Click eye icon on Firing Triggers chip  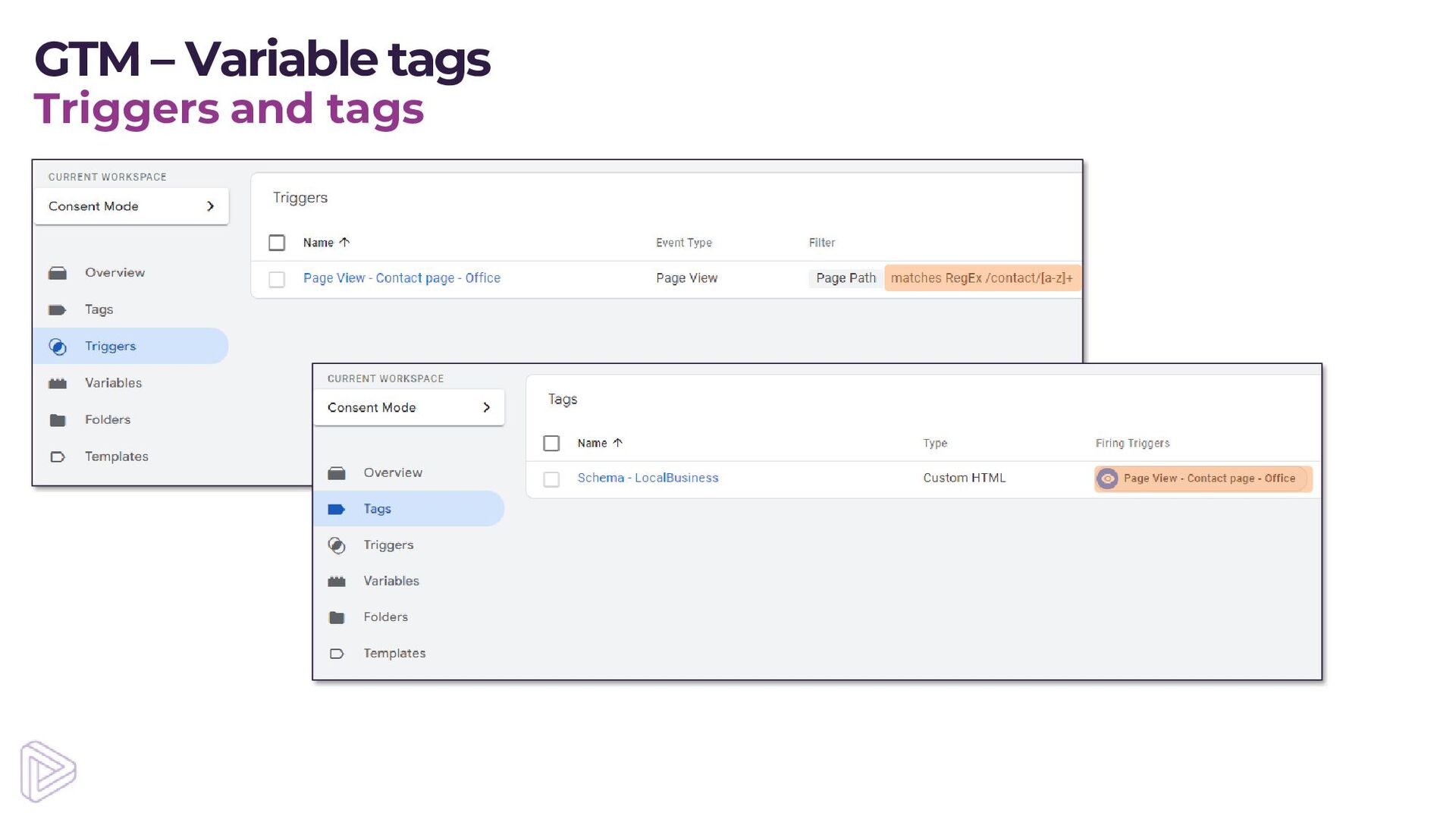[x=1108, y=479]
